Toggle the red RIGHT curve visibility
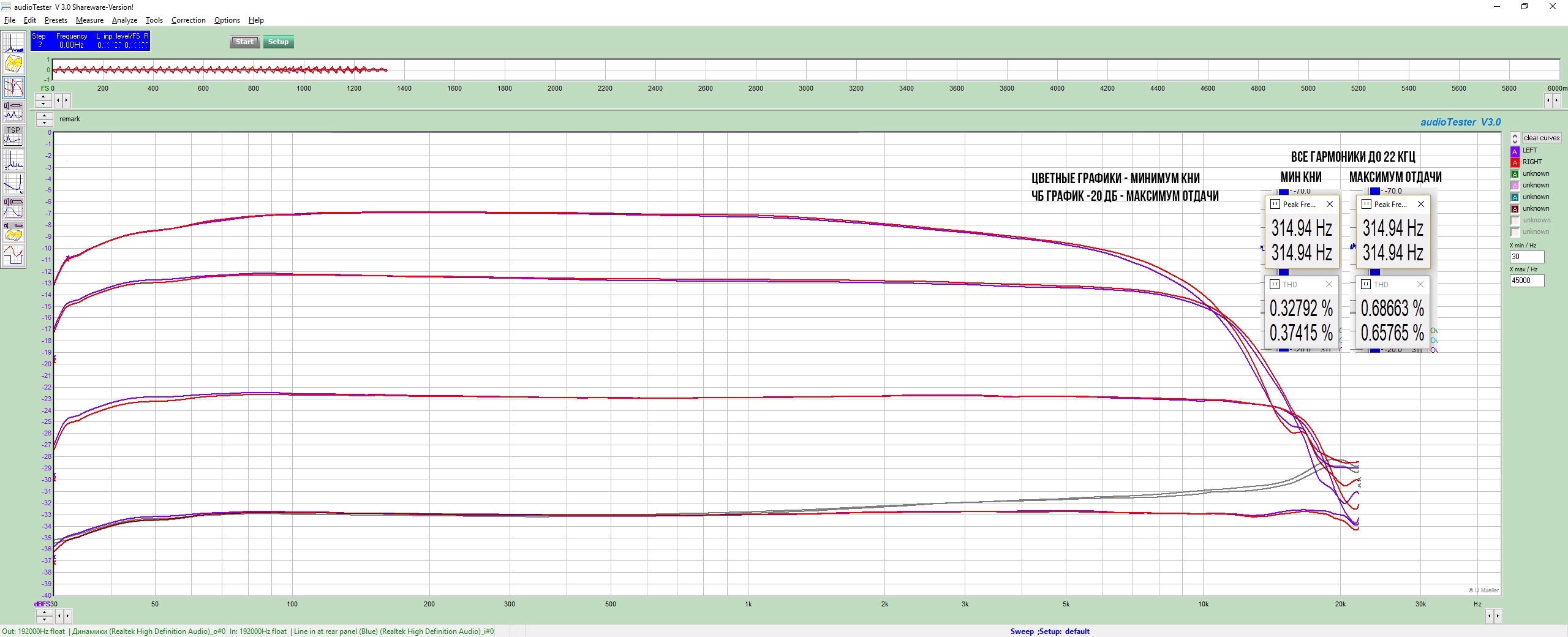 [1515, 162]
